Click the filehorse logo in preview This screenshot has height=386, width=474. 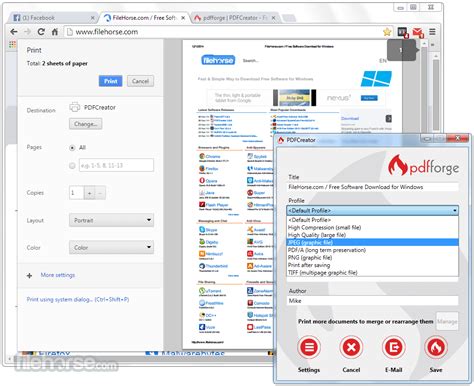click(218, 60)
